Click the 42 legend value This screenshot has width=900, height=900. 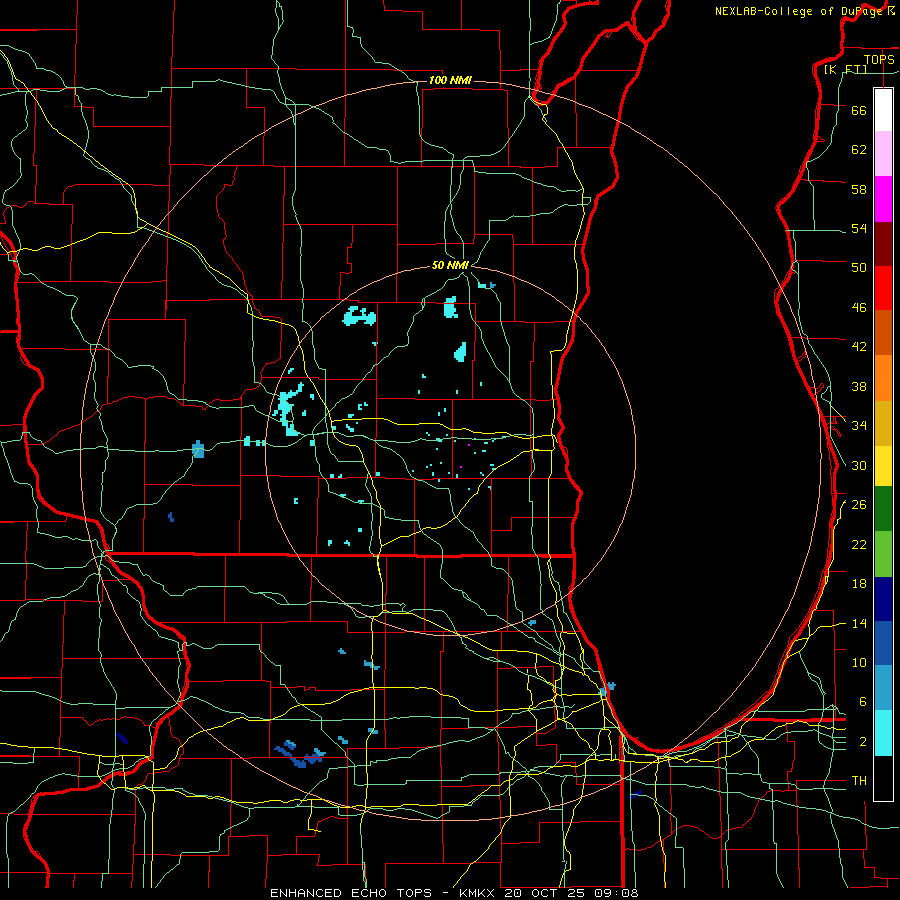(x=859, y=347)
